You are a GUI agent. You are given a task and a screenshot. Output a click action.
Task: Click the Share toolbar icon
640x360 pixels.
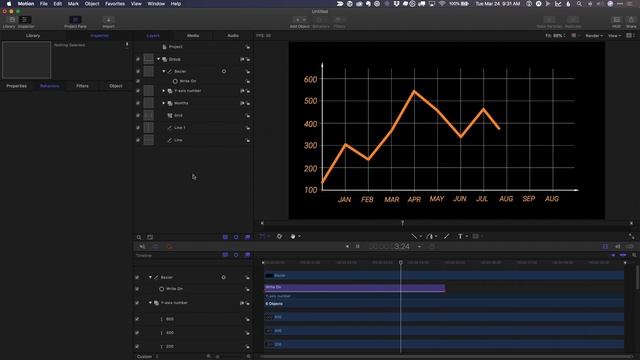tap(631, 20)
